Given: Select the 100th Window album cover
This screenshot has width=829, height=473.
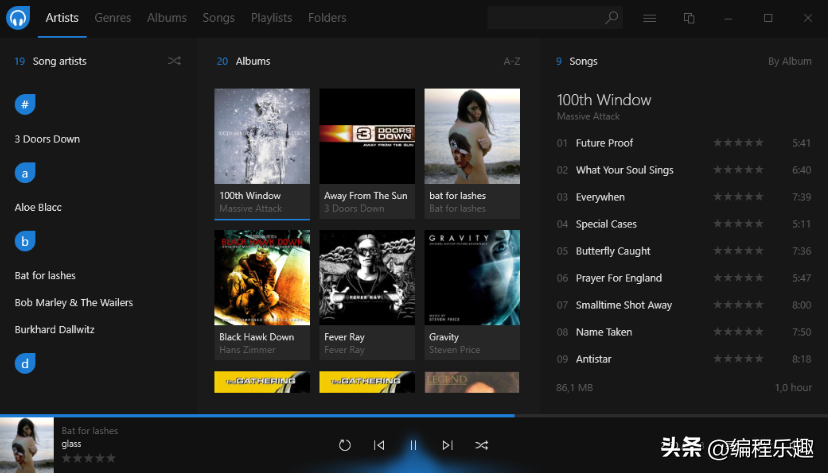Looking at the screenshot, I should coord(262,136).
